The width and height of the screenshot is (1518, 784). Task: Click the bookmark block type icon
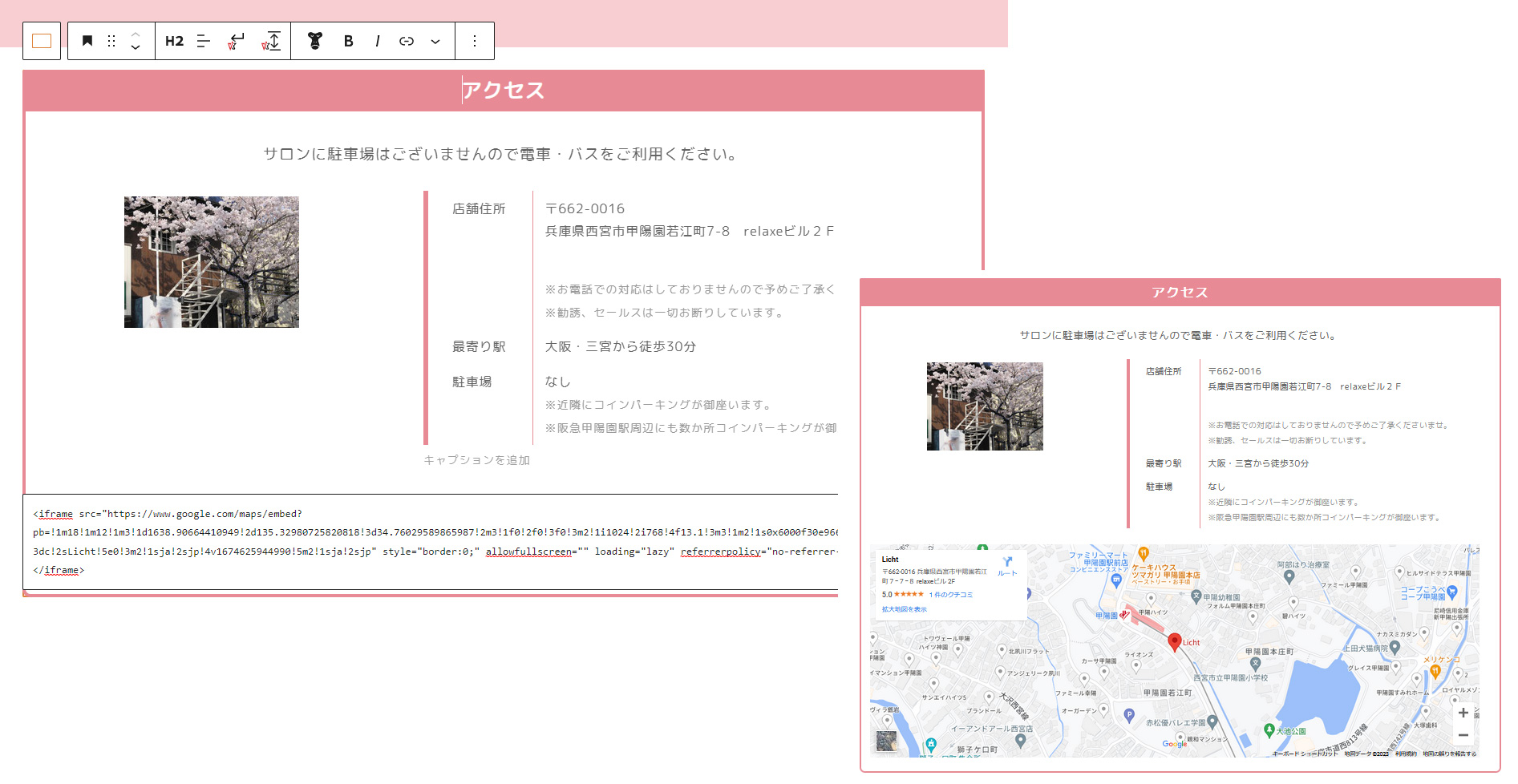tap(87, 41)
